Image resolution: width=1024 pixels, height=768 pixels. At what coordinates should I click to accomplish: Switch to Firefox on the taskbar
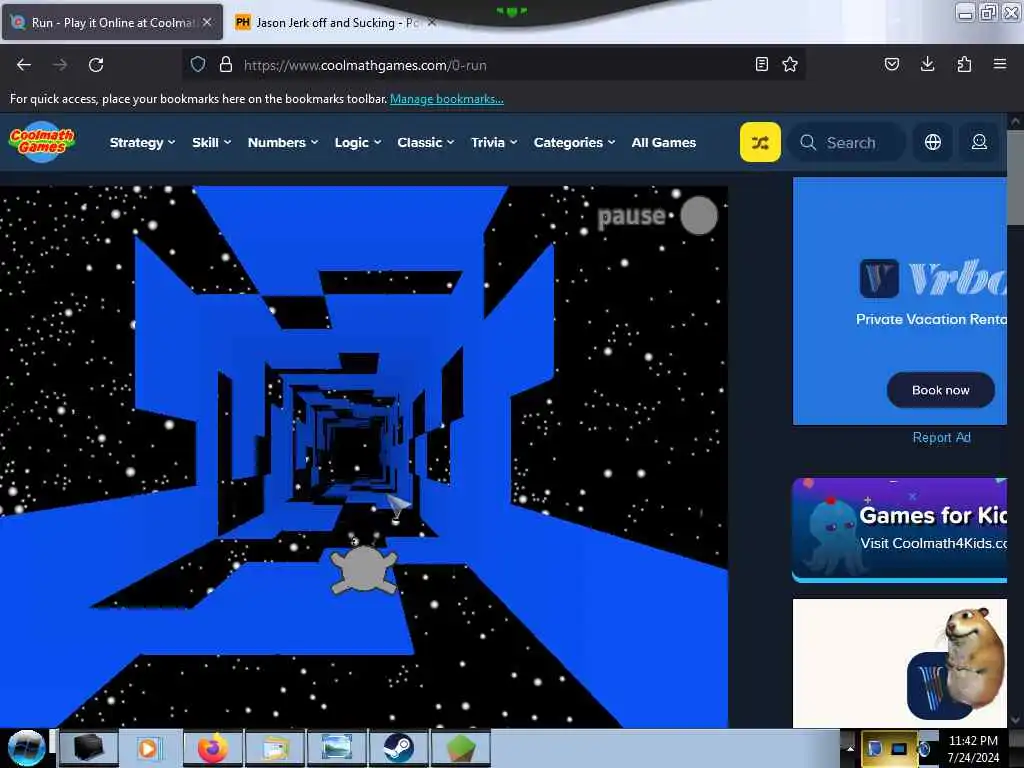[212, 748]
